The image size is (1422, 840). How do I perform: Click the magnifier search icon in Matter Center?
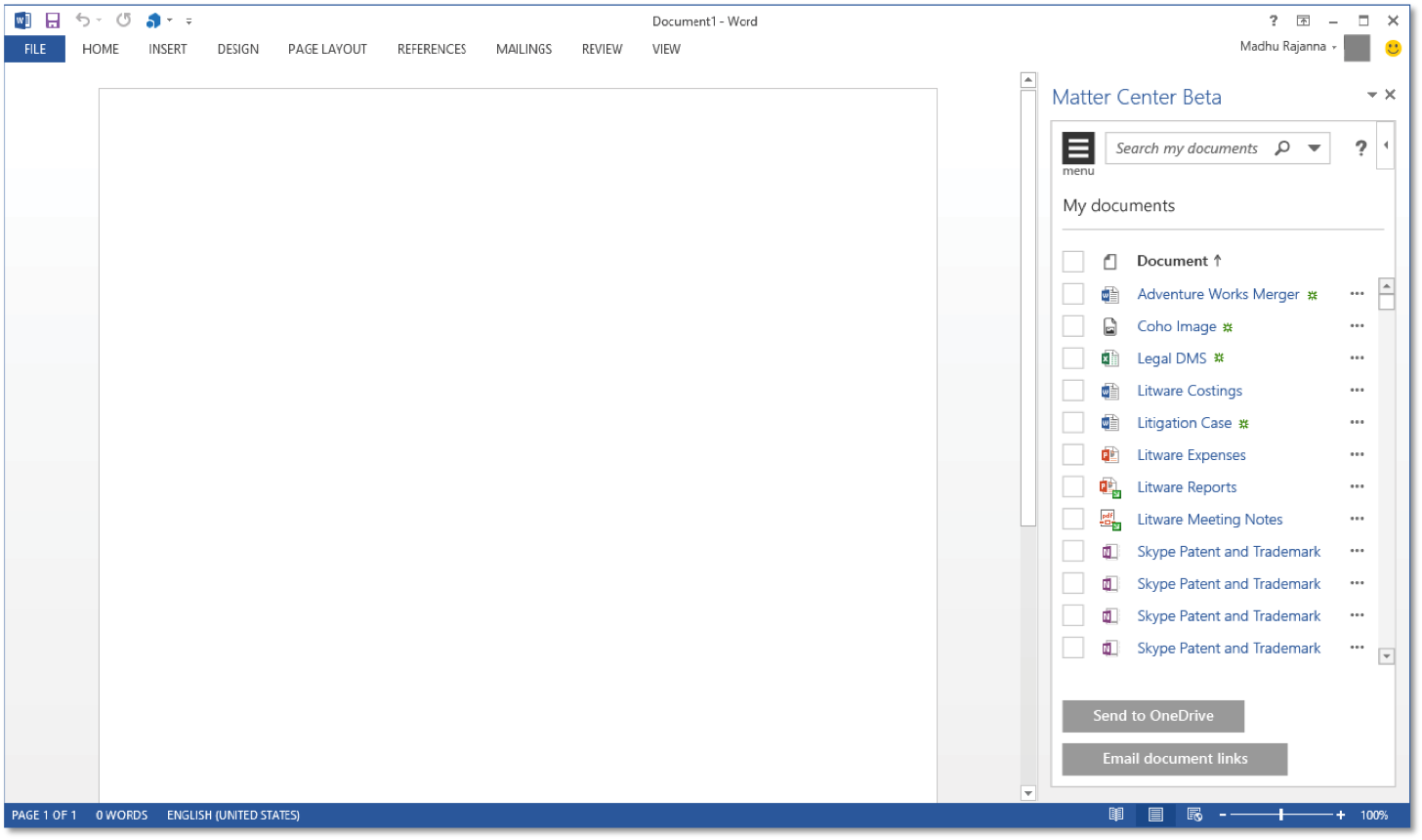pyautogui.click(x=1282, y=148)
